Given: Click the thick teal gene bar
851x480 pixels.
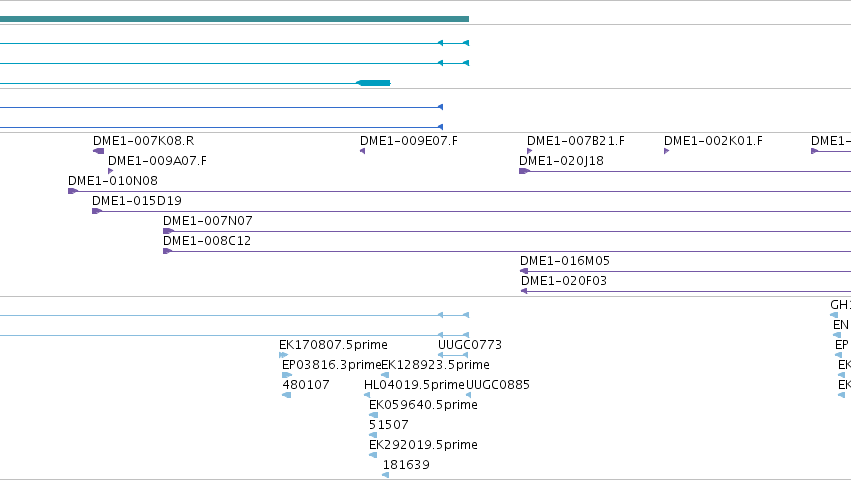Looking at the screenshot, I should 234,19.
